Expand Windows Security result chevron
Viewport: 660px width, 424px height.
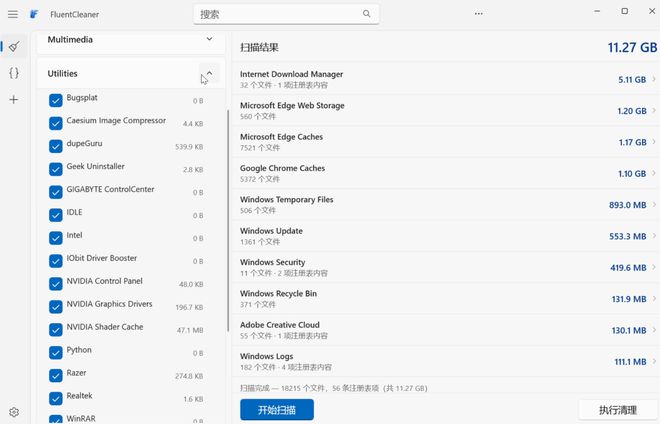(x=654, y=267)
